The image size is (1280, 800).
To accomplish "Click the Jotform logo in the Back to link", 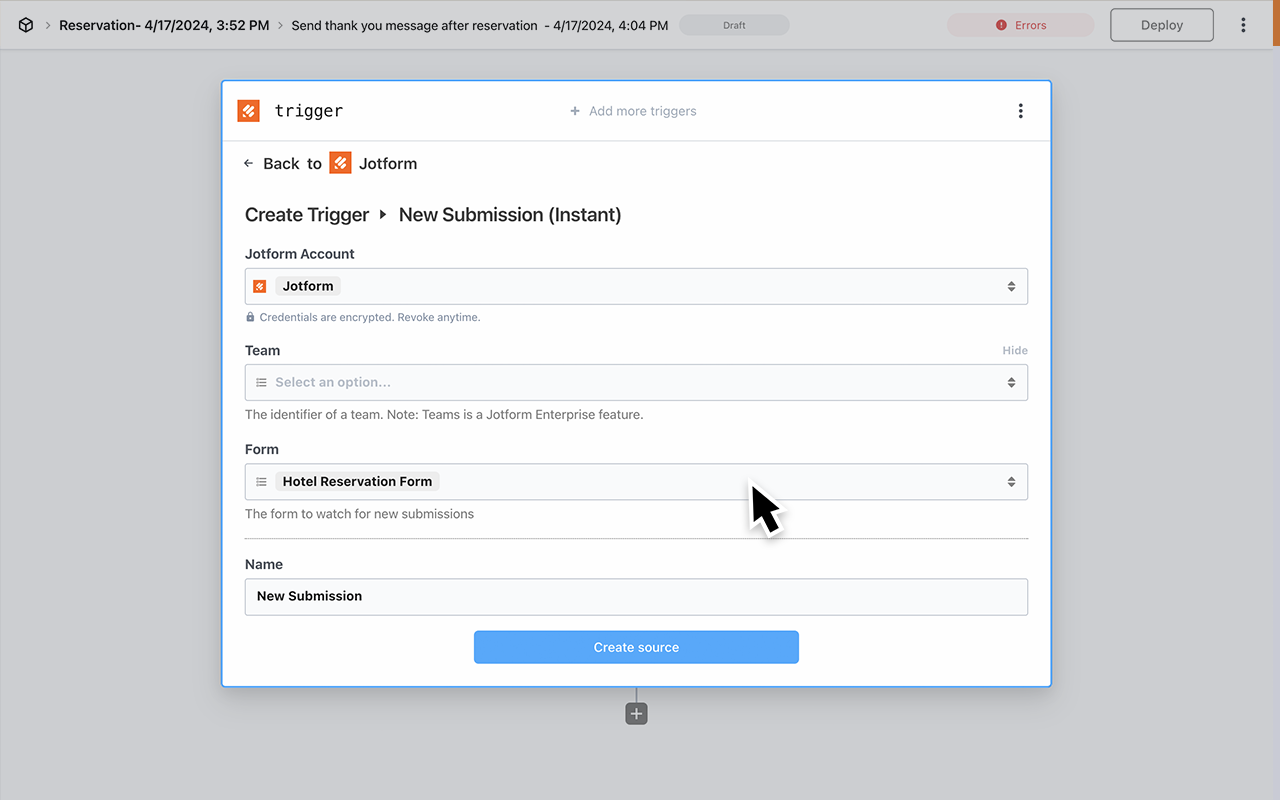I will pyautogui.click(x=340, y=162).
